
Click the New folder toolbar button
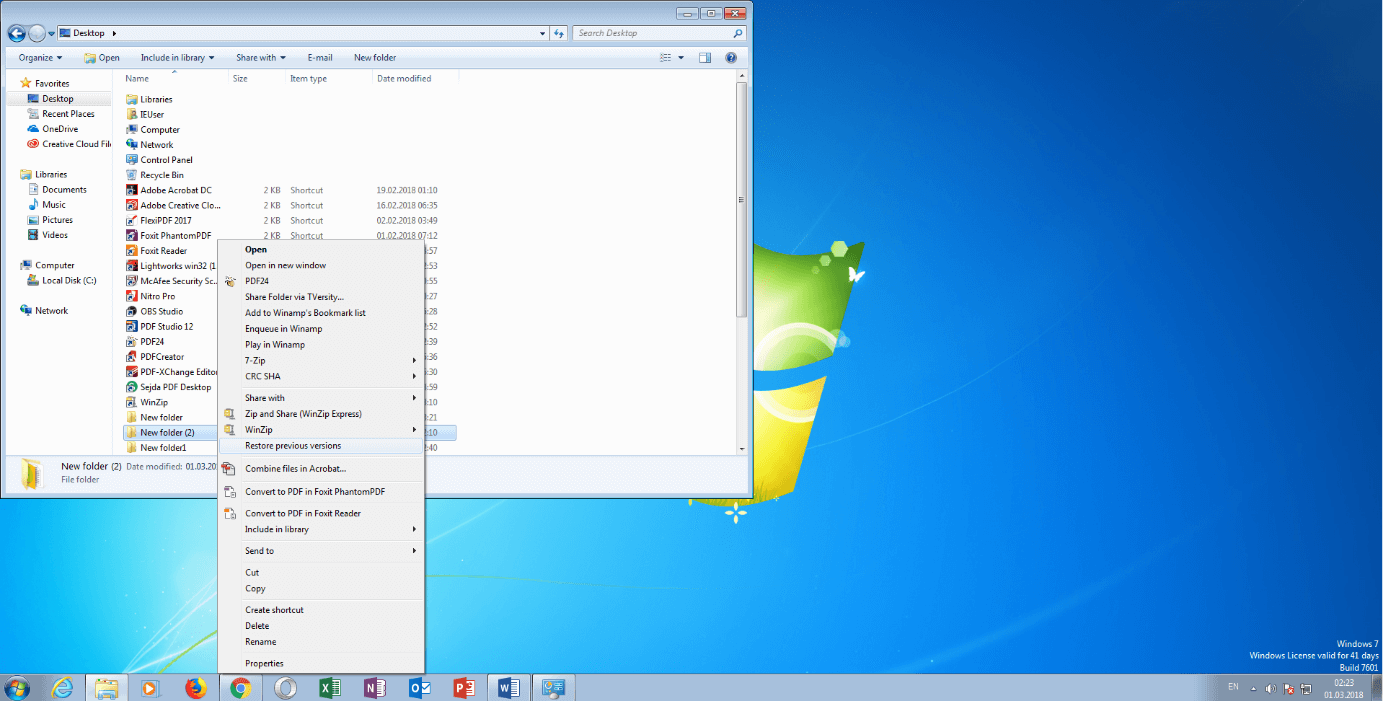pyautogui.click(x=375, y=58)
